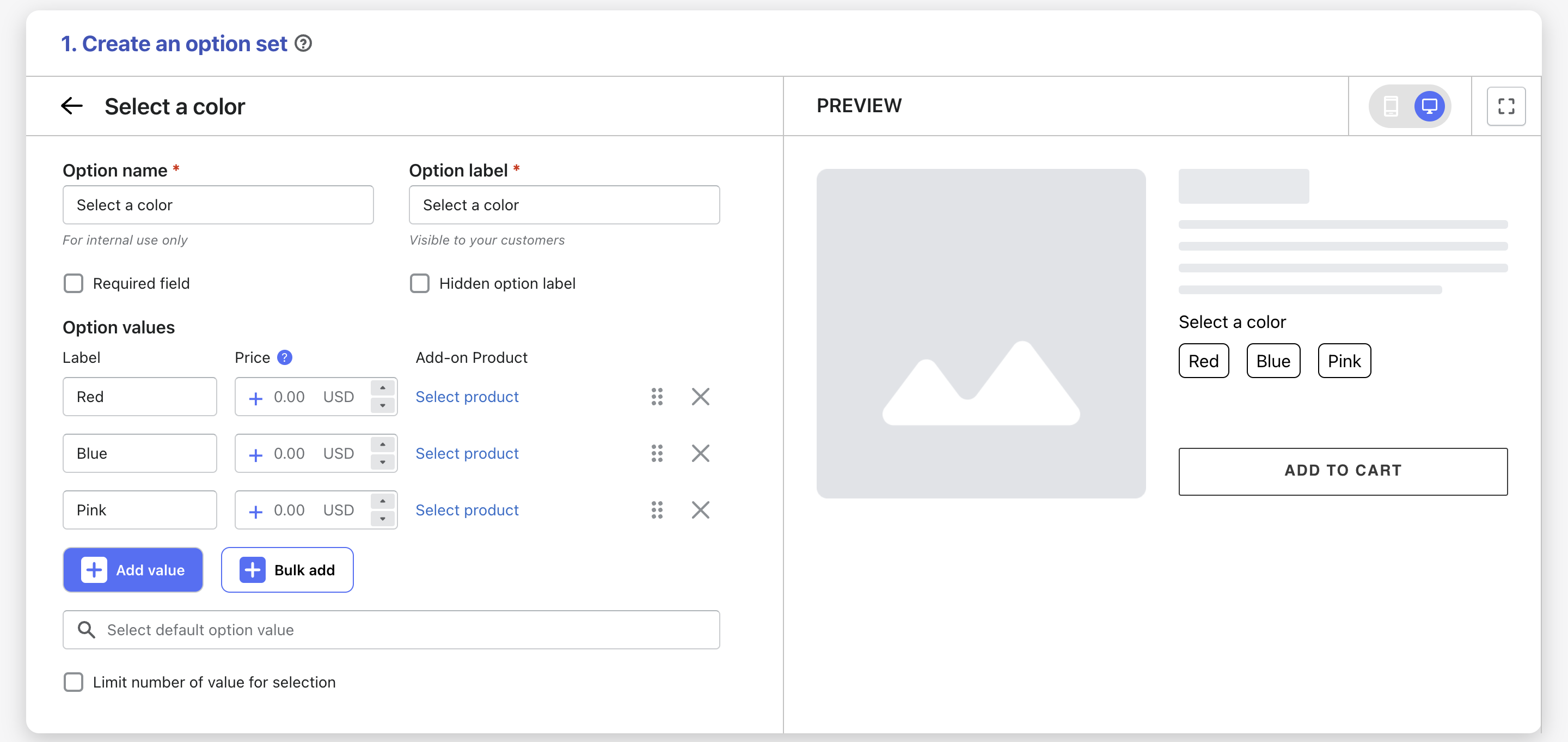The height and width of the screenshot is (742, 1568).
Task: Tick Limit number of value for selection
Action: point(73,682)
